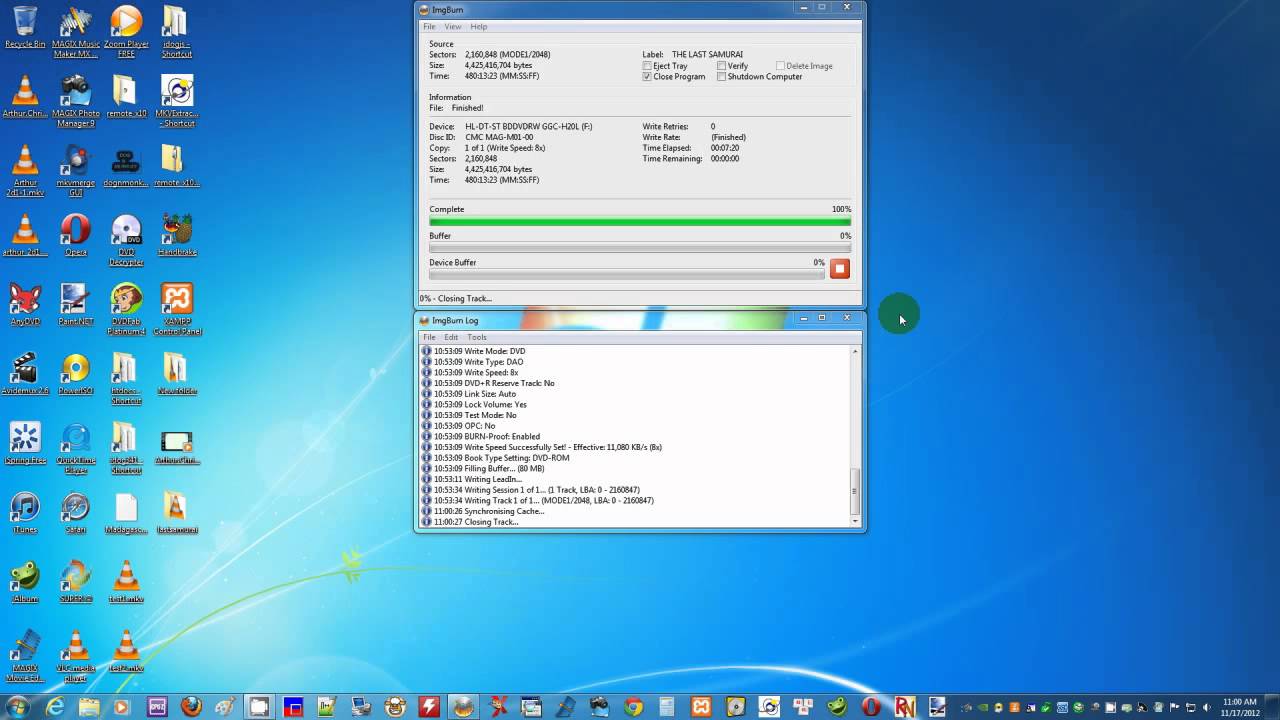The width and height of the screenshot is (1280, 720).
Task: Click the Delete Image checkbox
Action: pyautogui.click(x=780, y=66)
